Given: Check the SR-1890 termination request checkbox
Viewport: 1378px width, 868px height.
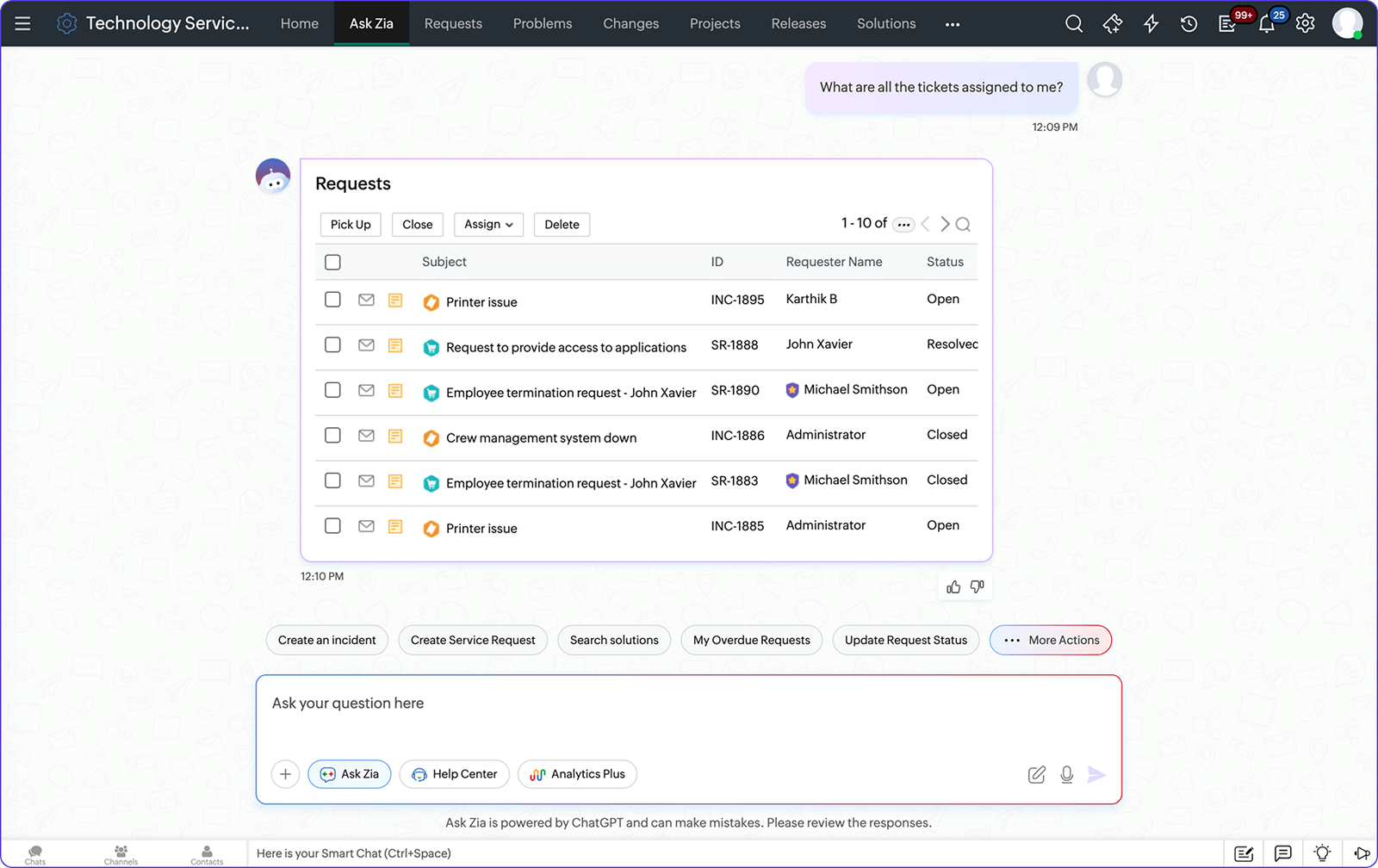Looking at the screenshot, I should coord(332,390).
